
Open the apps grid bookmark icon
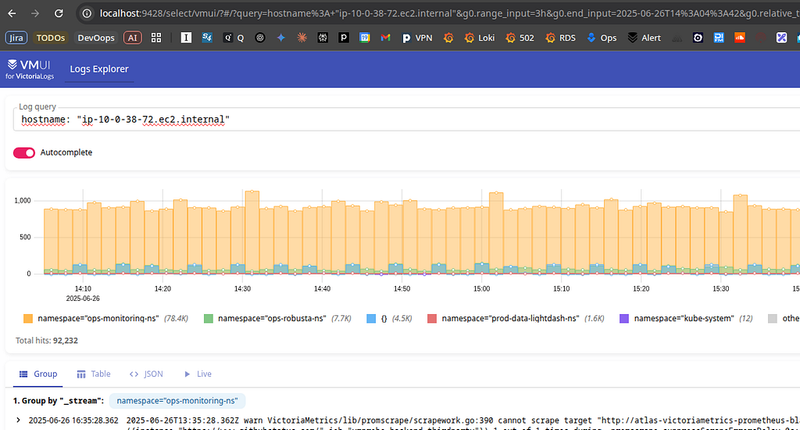pos(156,38)
